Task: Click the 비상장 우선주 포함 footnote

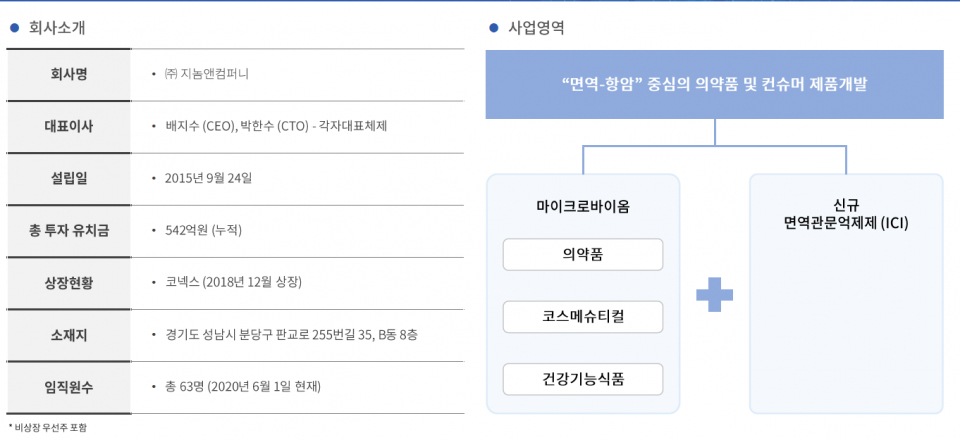Action: 50,427
